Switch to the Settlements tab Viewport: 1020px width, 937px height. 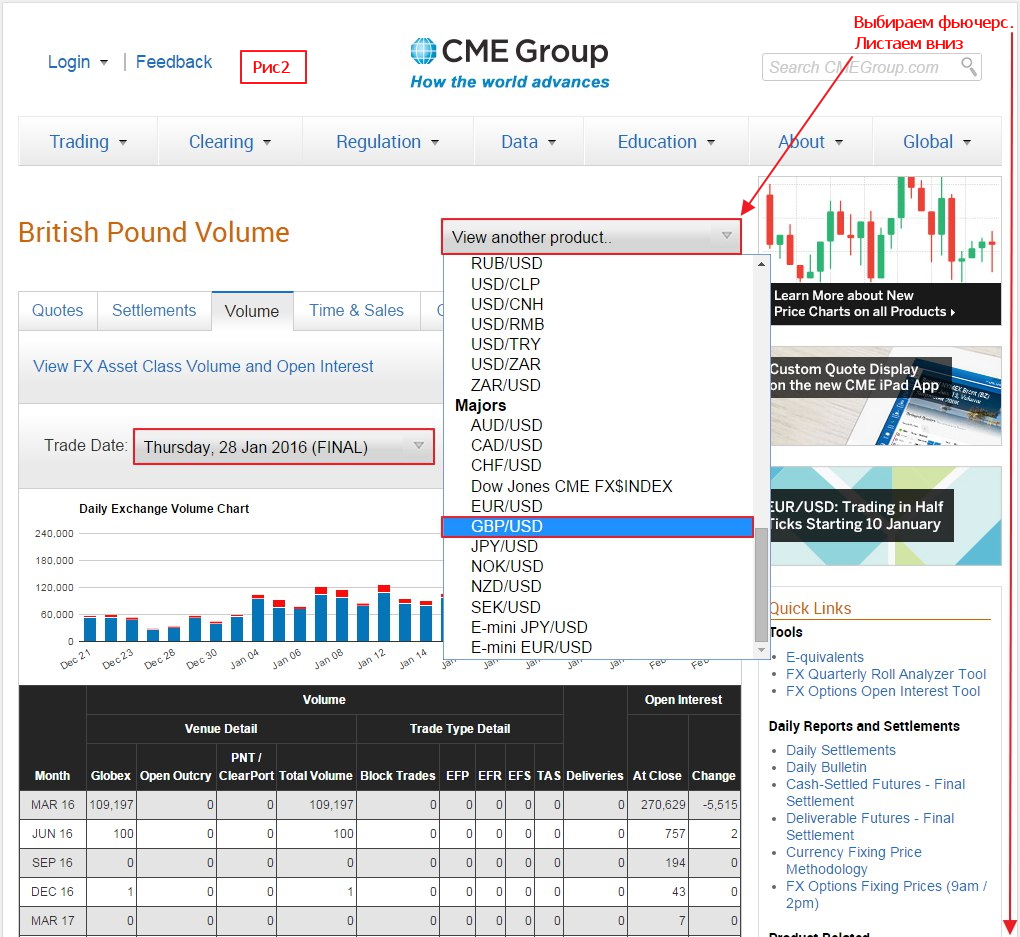coord(154,310)
